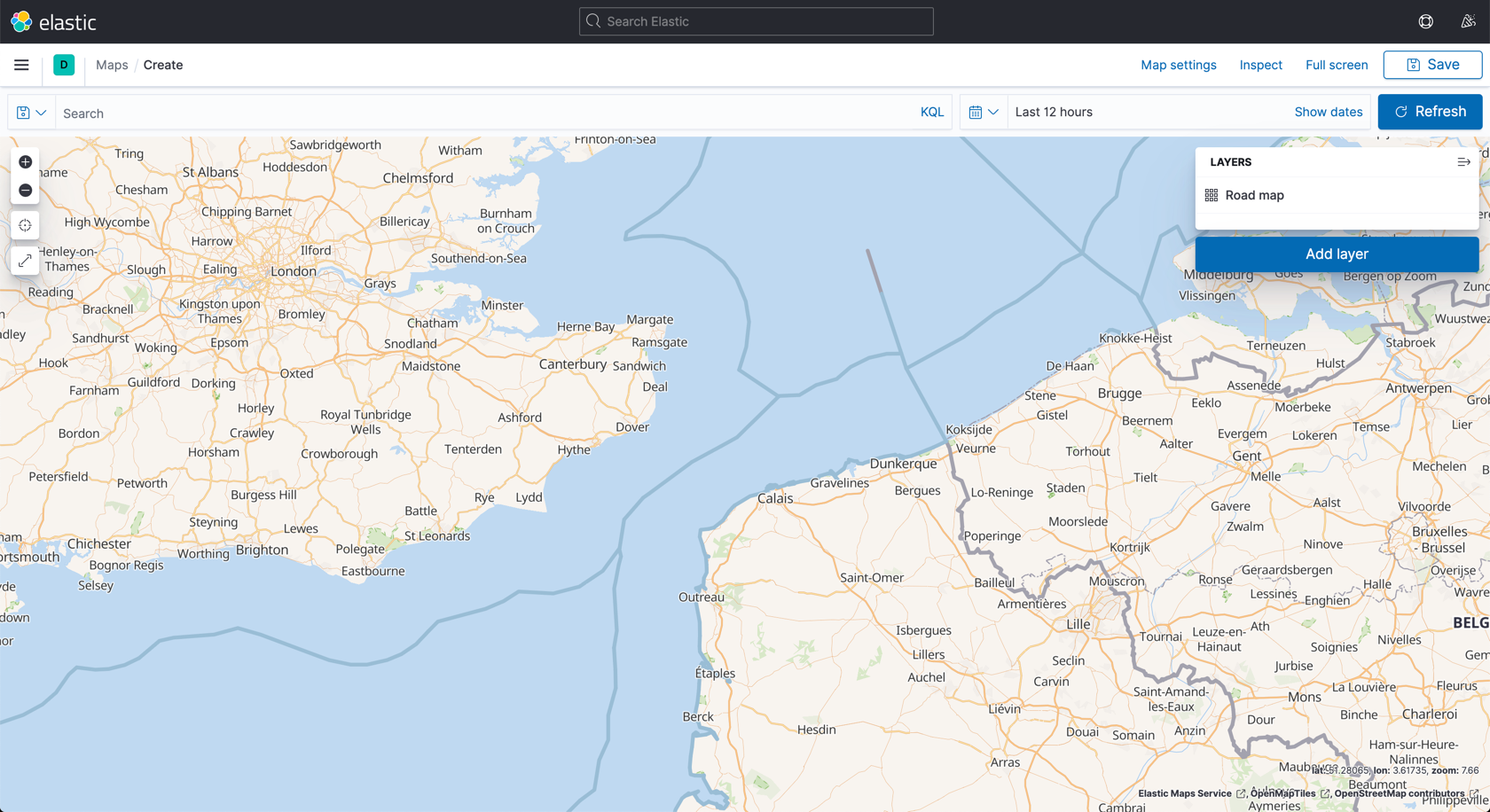
Task: Click the What's new party popper icon
Action: (1469, 20)
